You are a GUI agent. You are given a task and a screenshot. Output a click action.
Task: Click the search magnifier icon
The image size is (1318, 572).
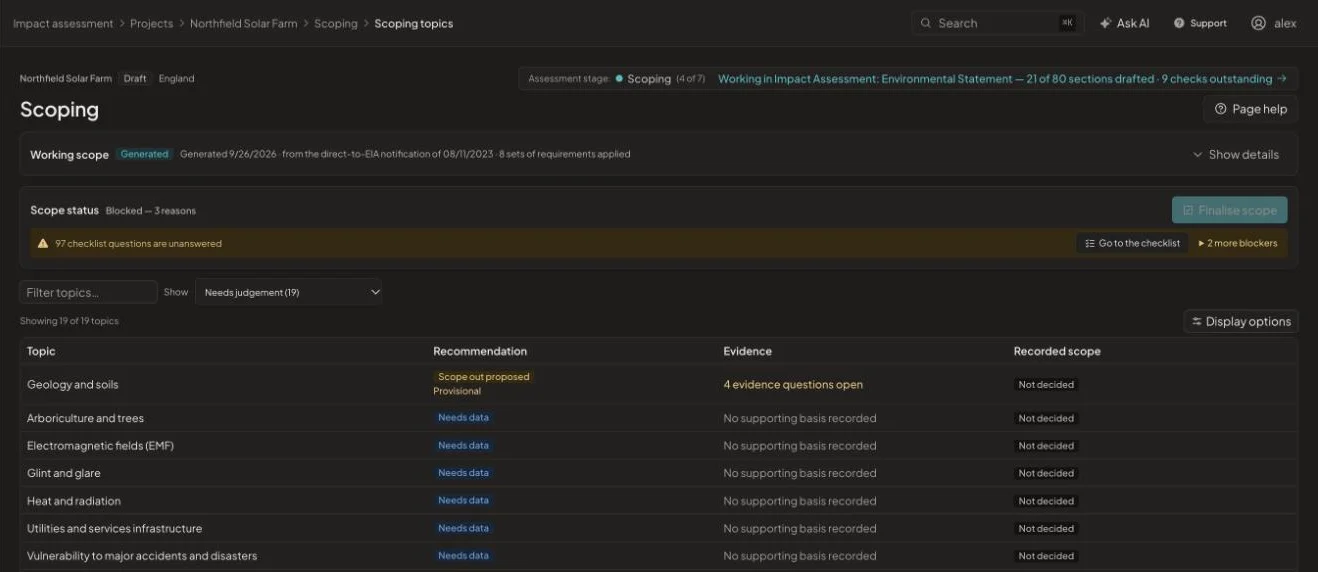(x=926, y=23)
